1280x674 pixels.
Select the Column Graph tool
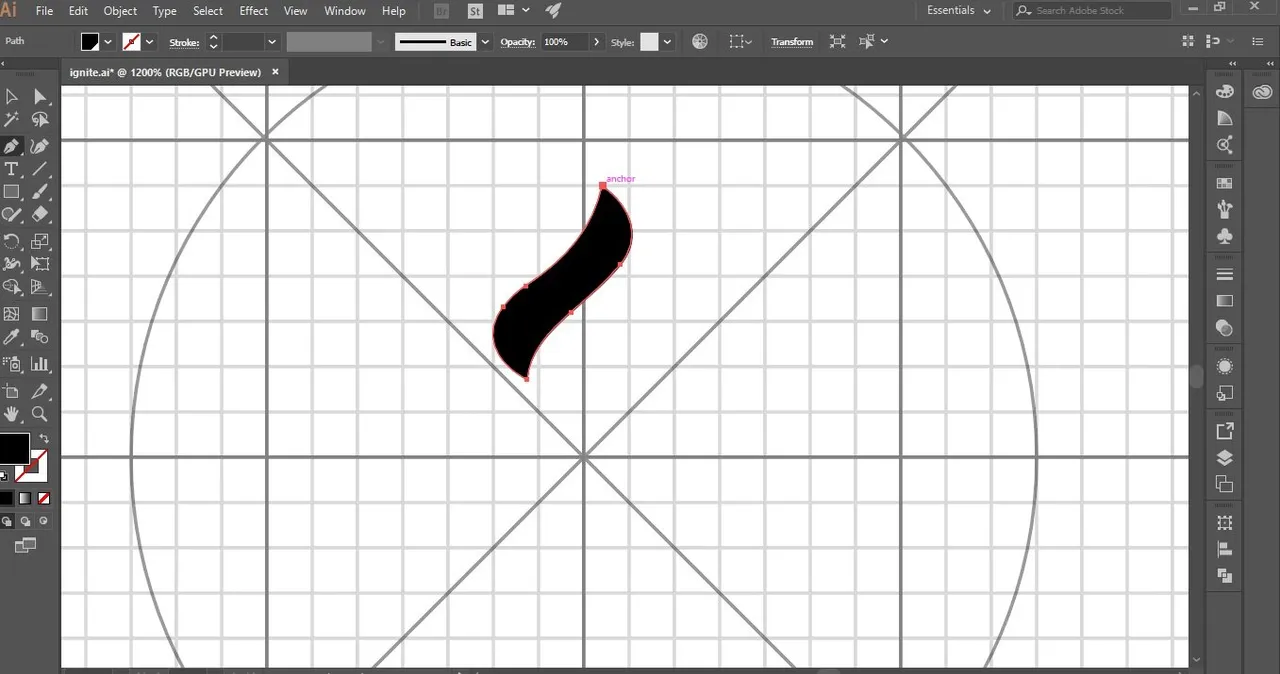40,364
